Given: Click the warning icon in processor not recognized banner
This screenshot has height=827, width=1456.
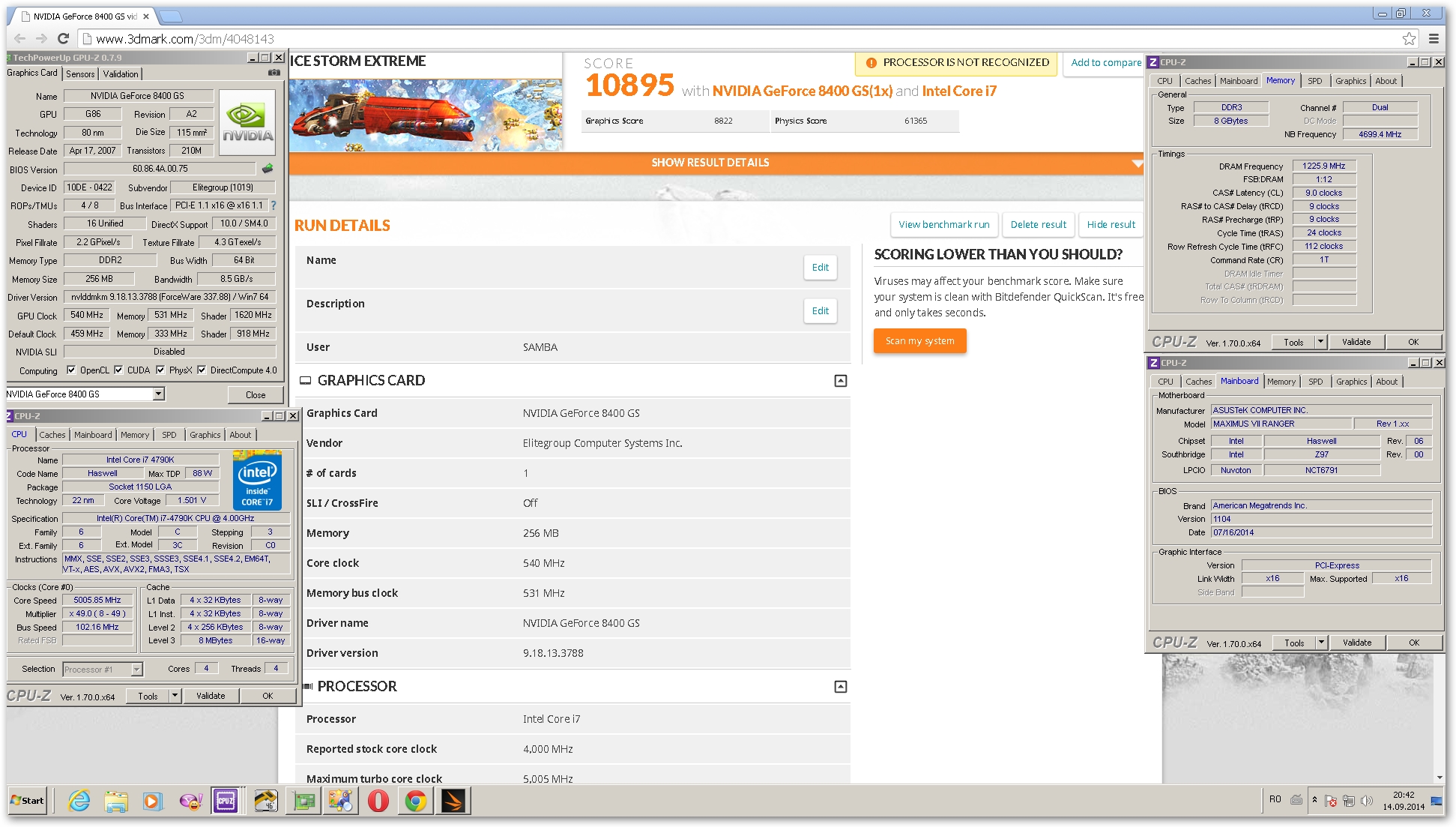Looking at the screenshot, I should [872, 63].
